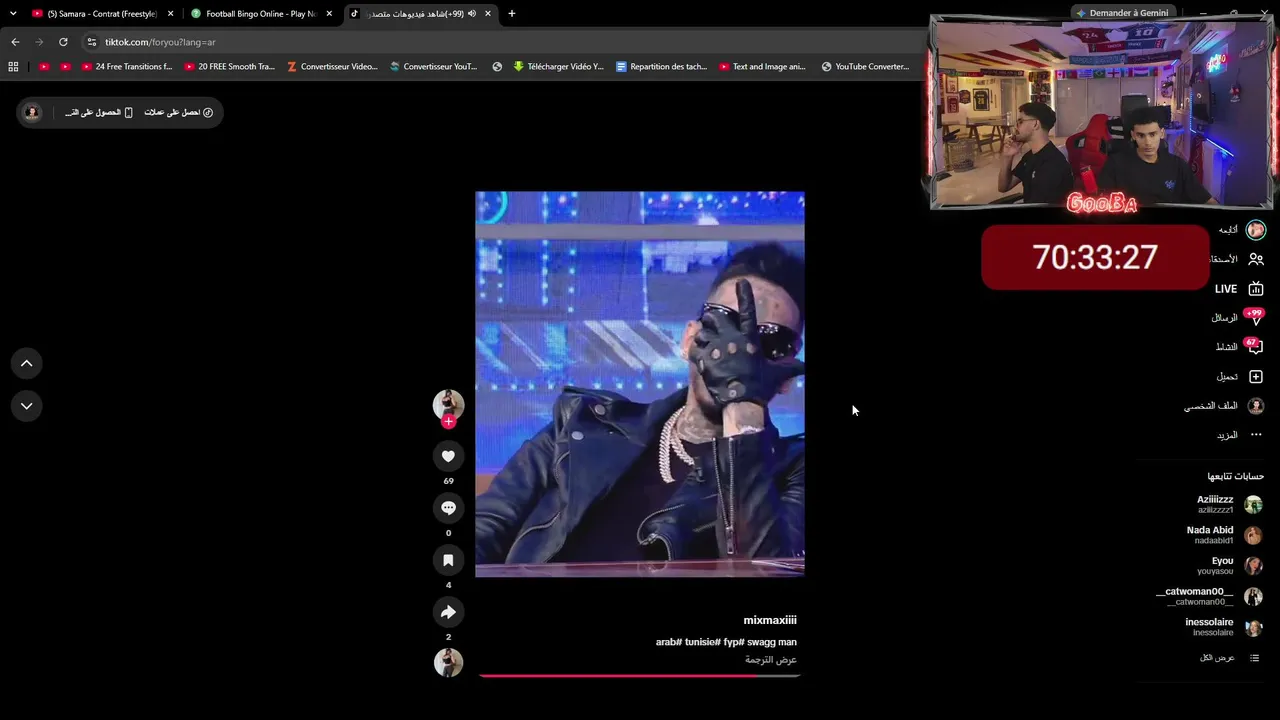Viewport: 1280px width, 720px height.
Task: Open the account avatar at top left
Action: pos(32,112)
